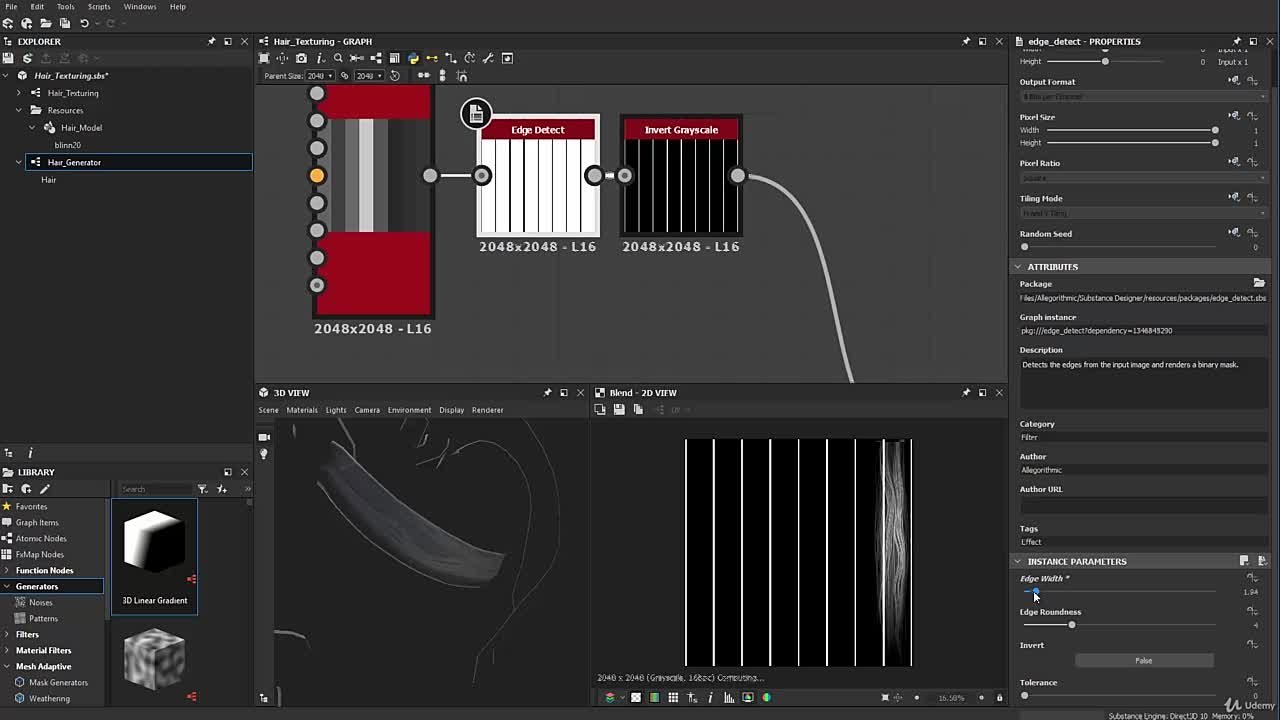Pin the Explorer panel
This screenshot has height=720, width=1280.
point(211,41)
